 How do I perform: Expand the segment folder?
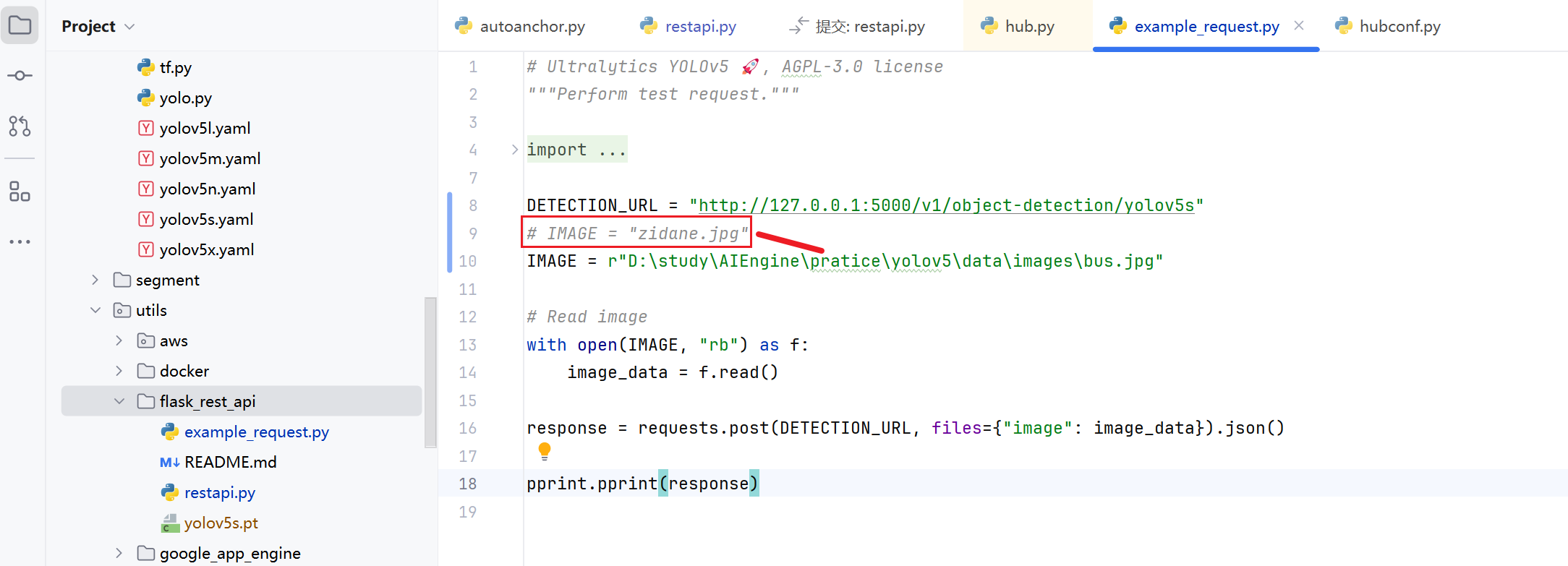[x=95, y=280]
